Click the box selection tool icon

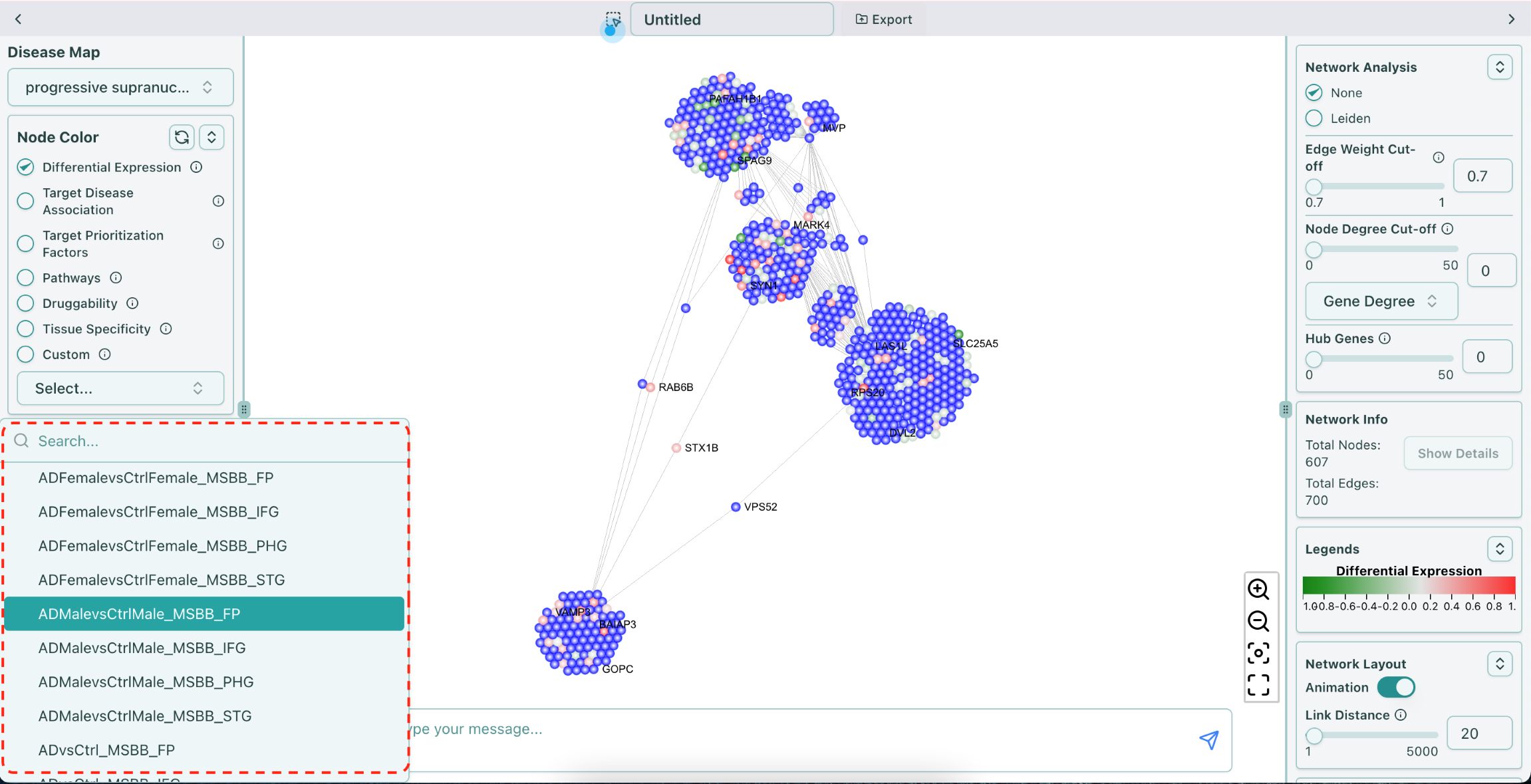pyautogui.click(x=613, y=19)
